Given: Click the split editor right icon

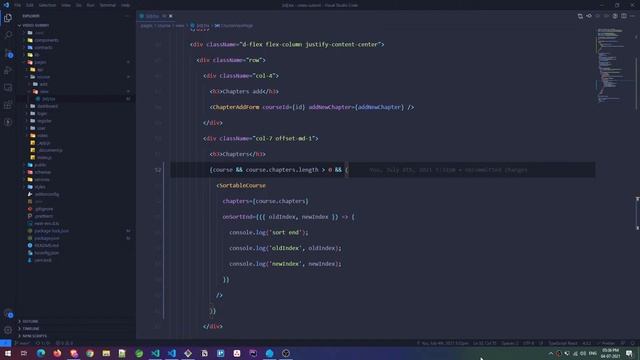Looking at the screenshot, I should 624,16.
